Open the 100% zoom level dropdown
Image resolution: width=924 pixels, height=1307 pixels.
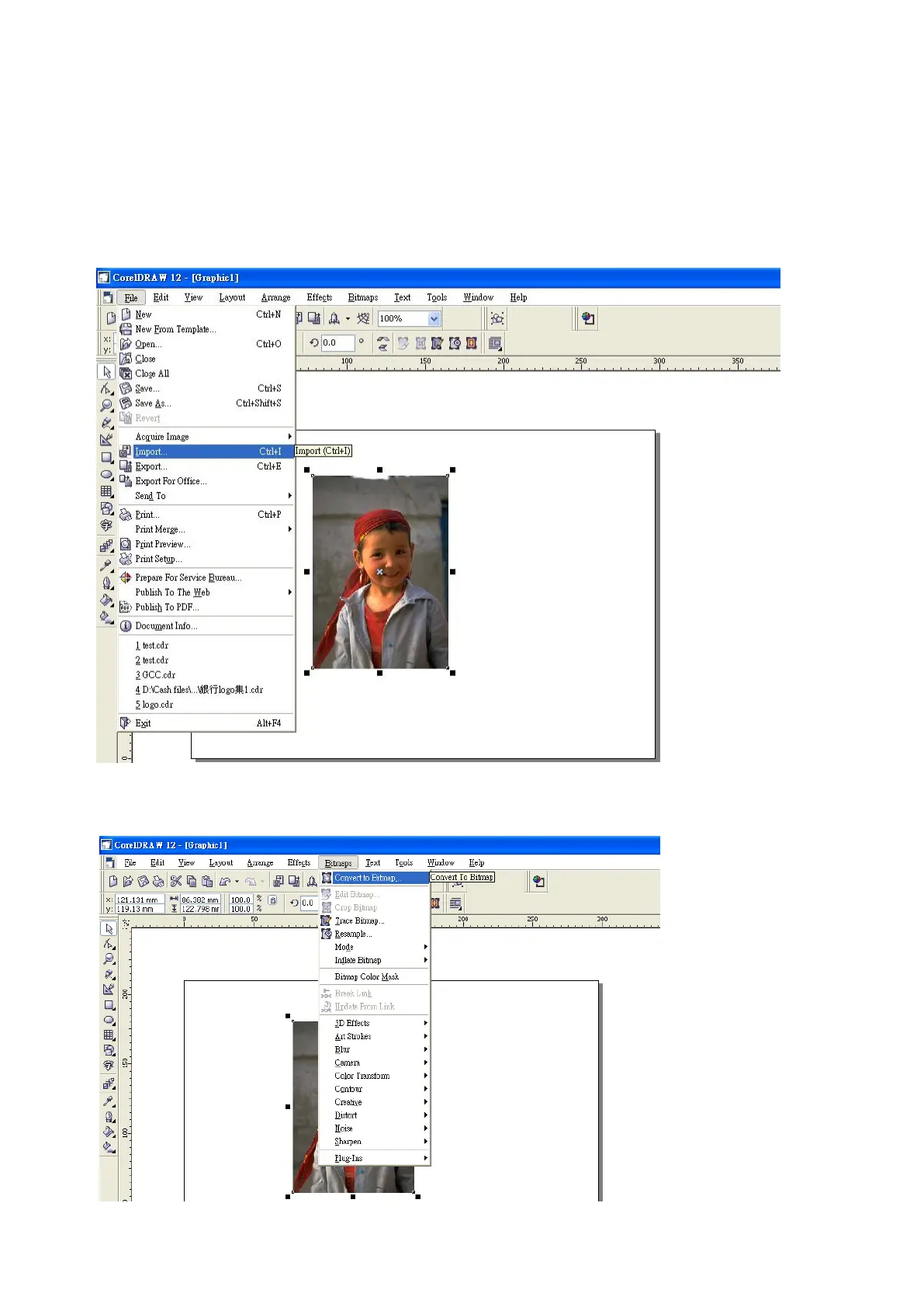[434, 318]
